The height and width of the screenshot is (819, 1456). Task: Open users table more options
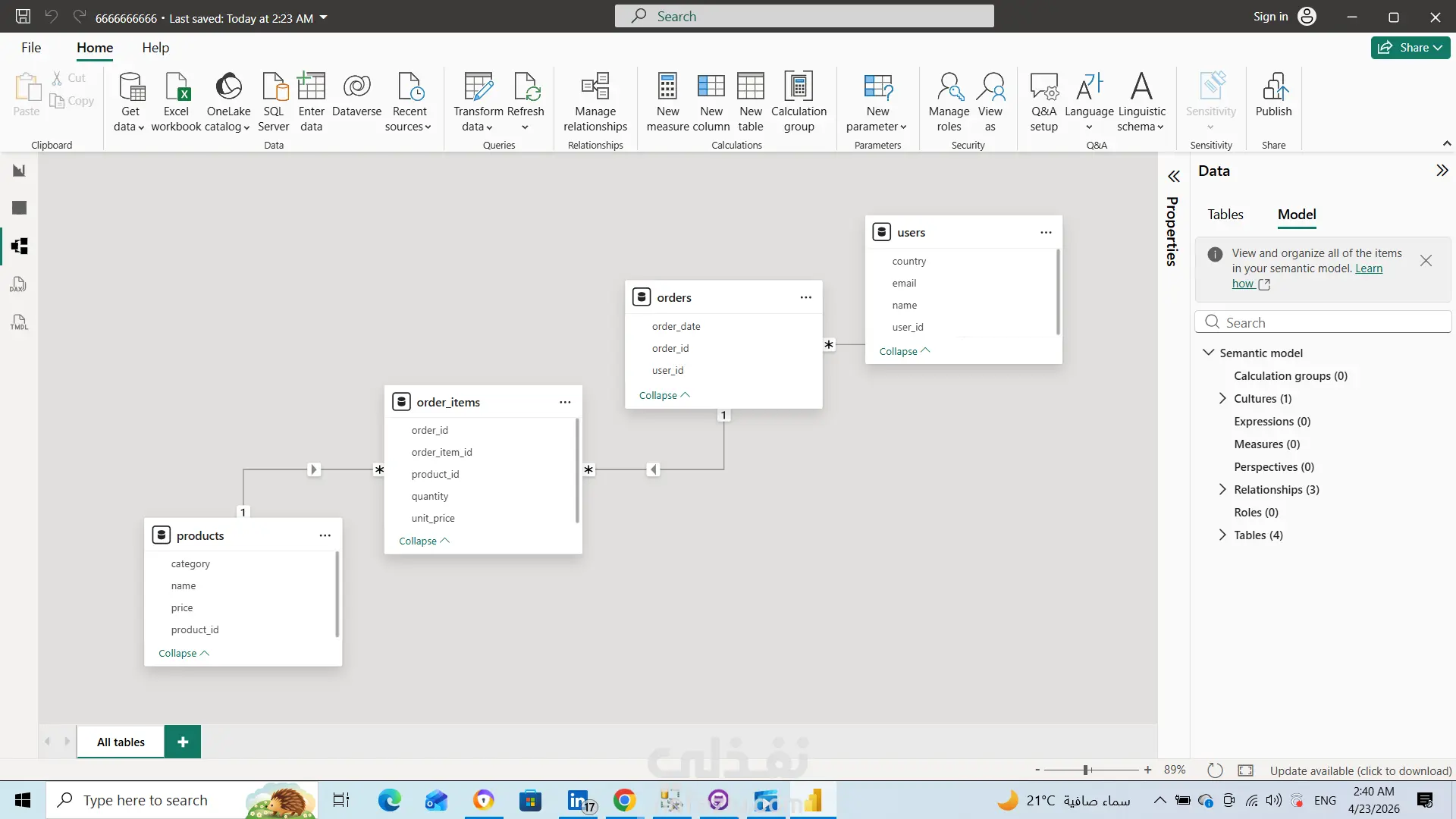(1046, 233)
